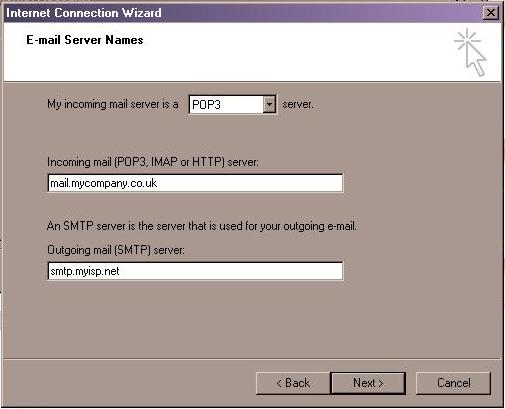
Task: Click the separator line above the buttons
Action: click(252, 359)
